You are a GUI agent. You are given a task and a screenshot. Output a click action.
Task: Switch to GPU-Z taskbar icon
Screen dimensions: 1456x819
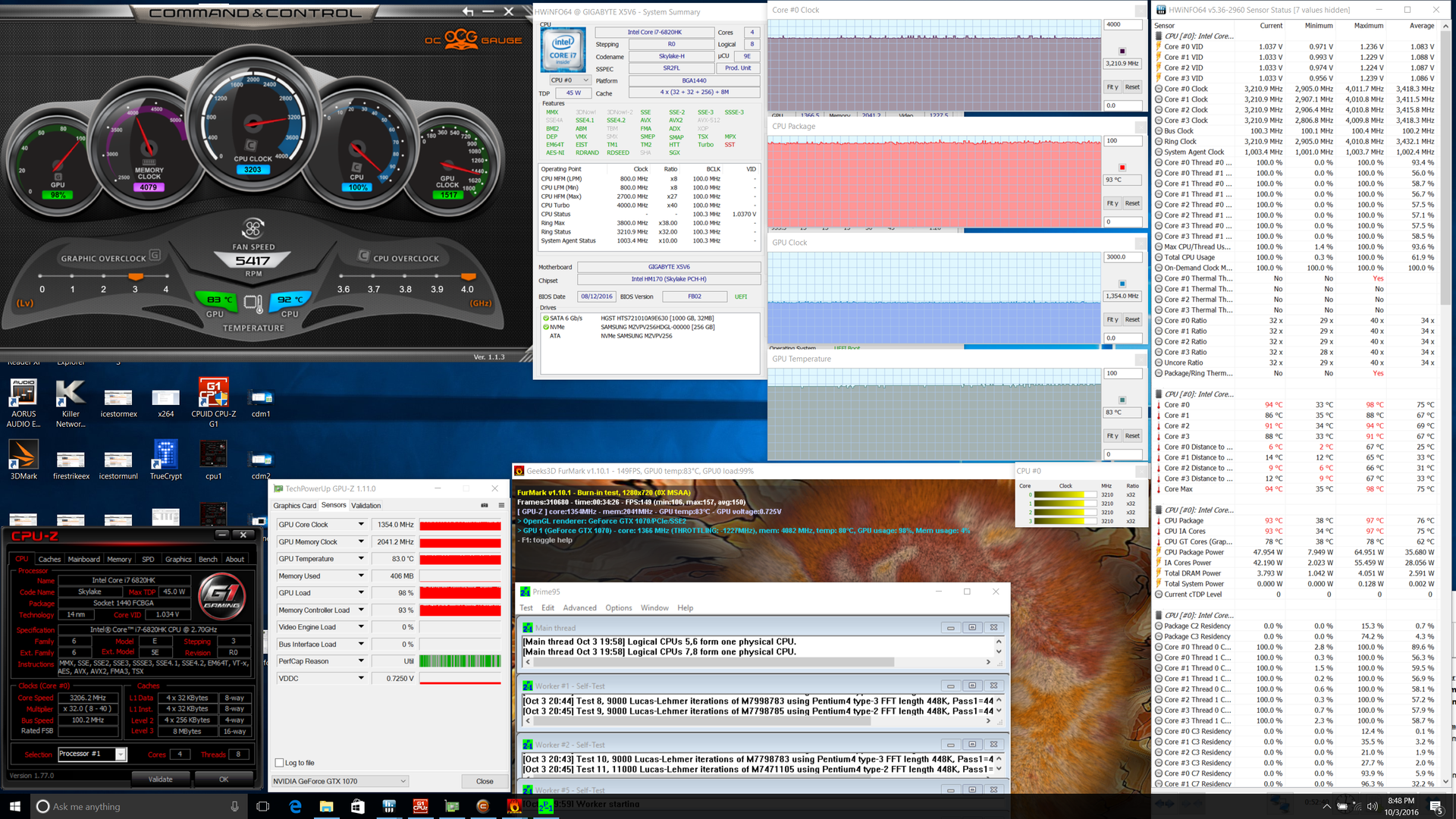pyautogui.click(x=452, y=806)
